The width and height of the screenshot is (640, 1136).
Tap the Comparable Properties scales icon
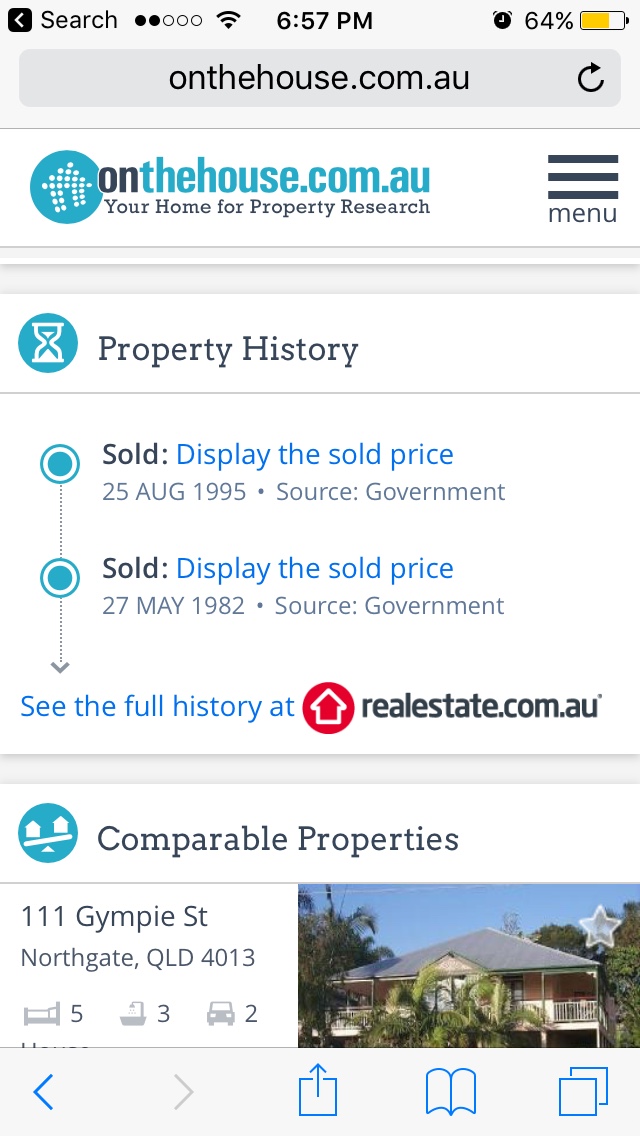[x=48, y=834]
